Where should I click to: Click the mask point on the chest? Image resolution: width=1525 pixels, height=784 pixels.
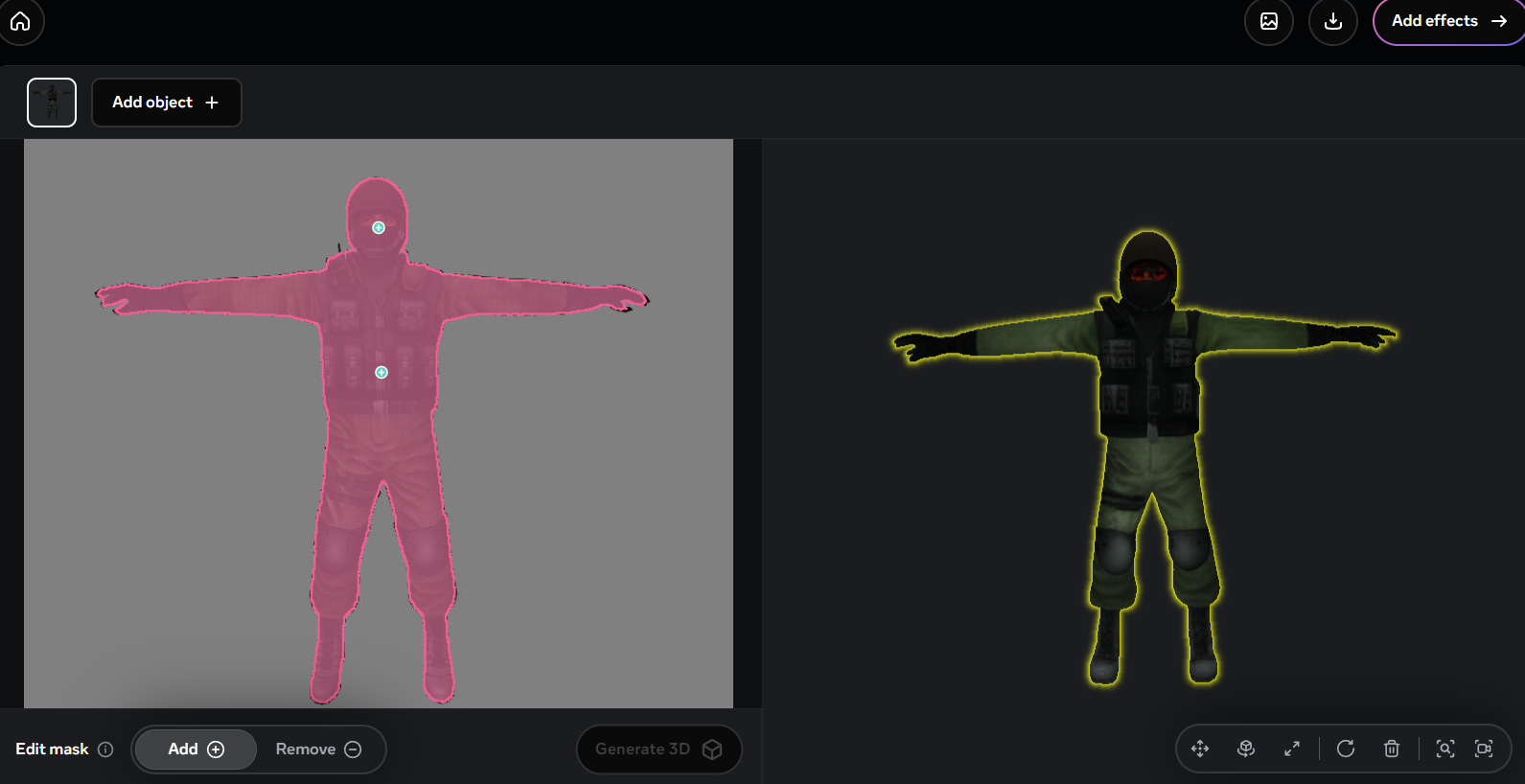tap(381, 373)
